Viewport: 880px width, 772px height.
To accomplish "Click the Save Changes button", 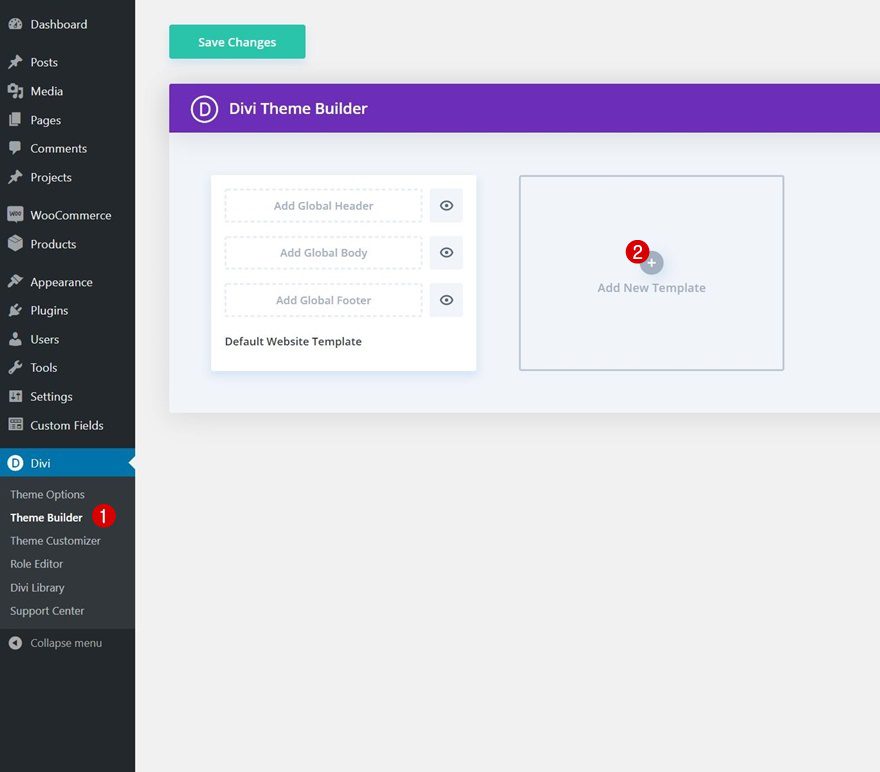I will pyautogui.click(x=237, y=41).
